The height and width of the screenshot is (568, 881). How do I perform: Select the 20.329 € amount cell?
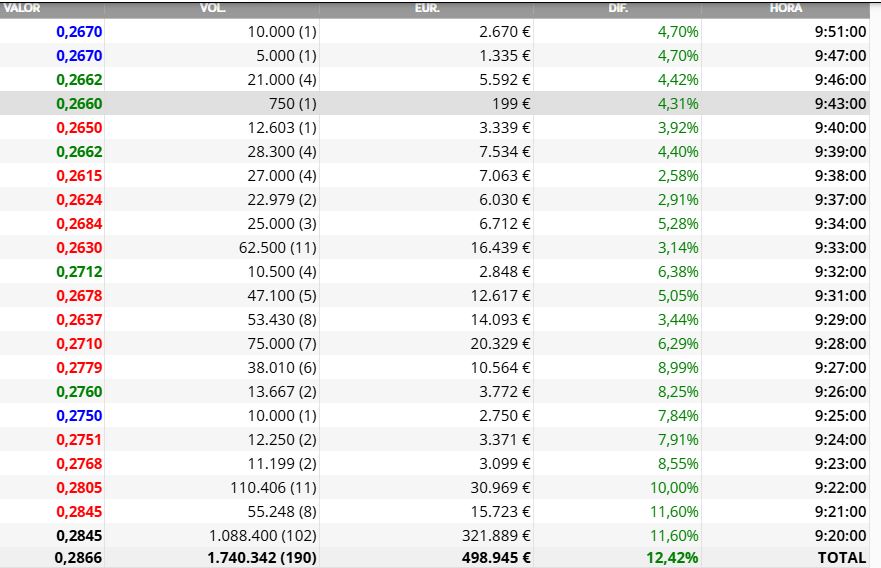pyautogui.click(x=500, y=344)
